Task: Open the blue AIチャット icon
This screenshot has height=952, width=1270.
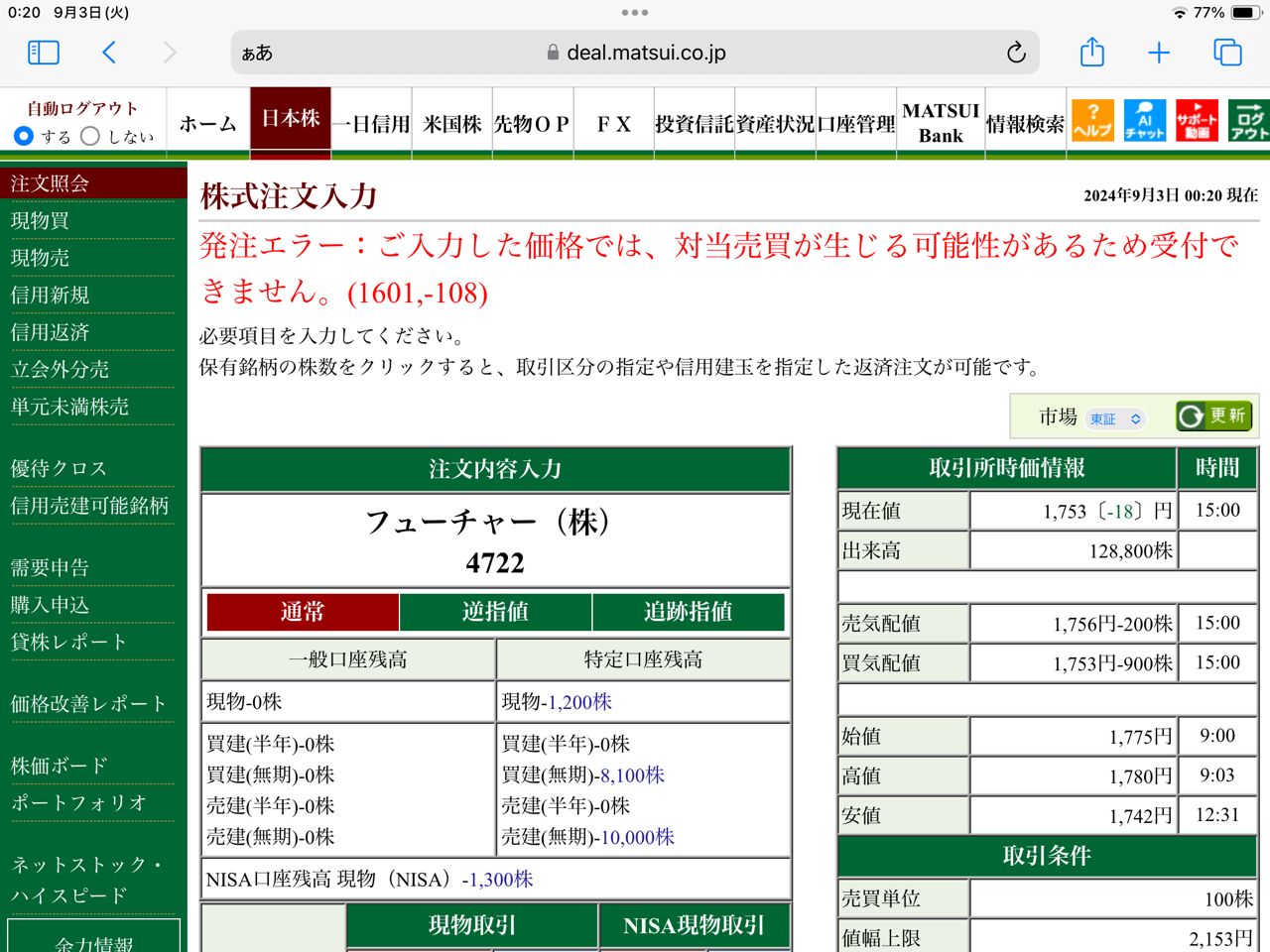Action: point(1145,121)
